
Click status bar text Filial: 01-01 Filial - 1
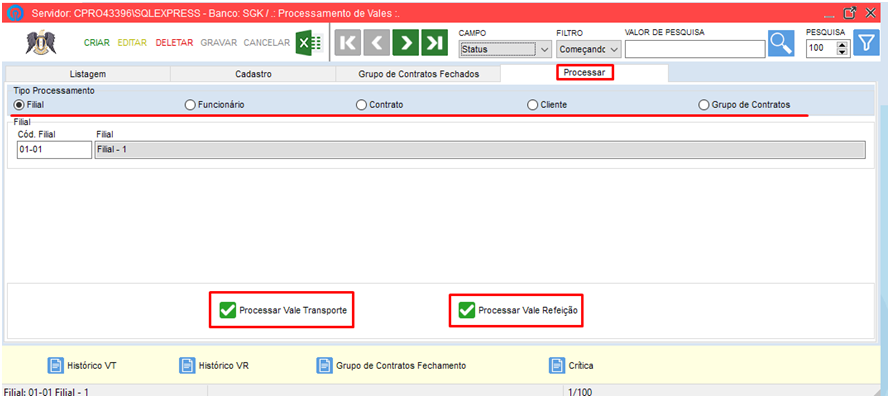pyautogui.click(x=47, y=392)
